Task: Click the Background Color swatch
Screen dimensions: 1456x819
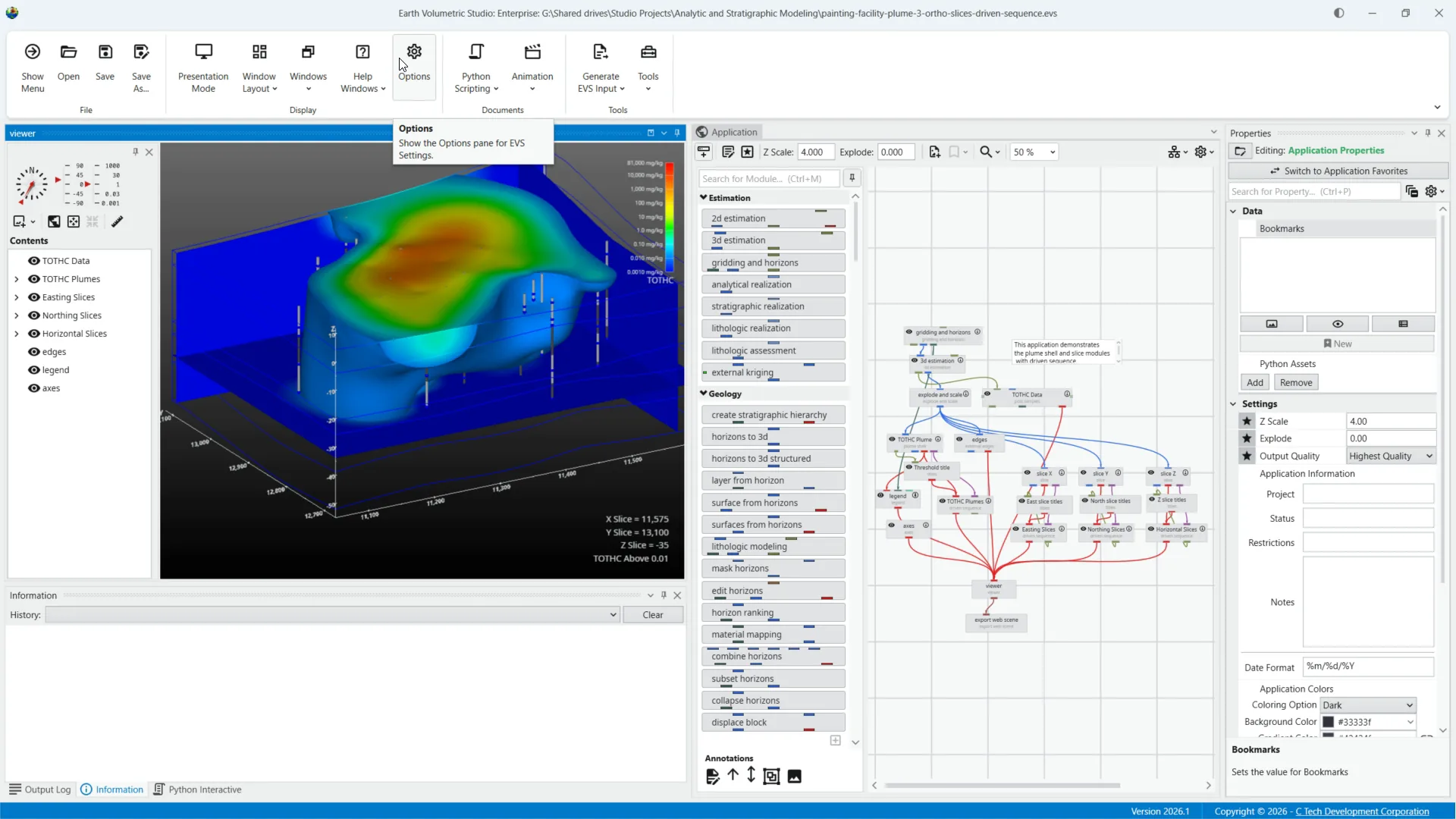Action: (x=1329, y=722)
